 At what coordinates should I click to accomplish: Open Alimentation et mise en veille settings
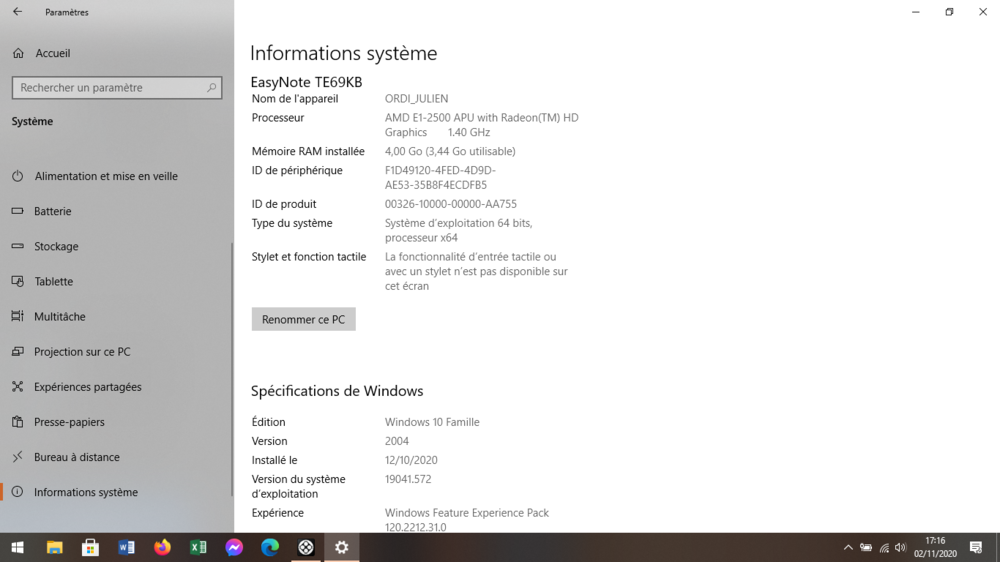click(106, 176)
